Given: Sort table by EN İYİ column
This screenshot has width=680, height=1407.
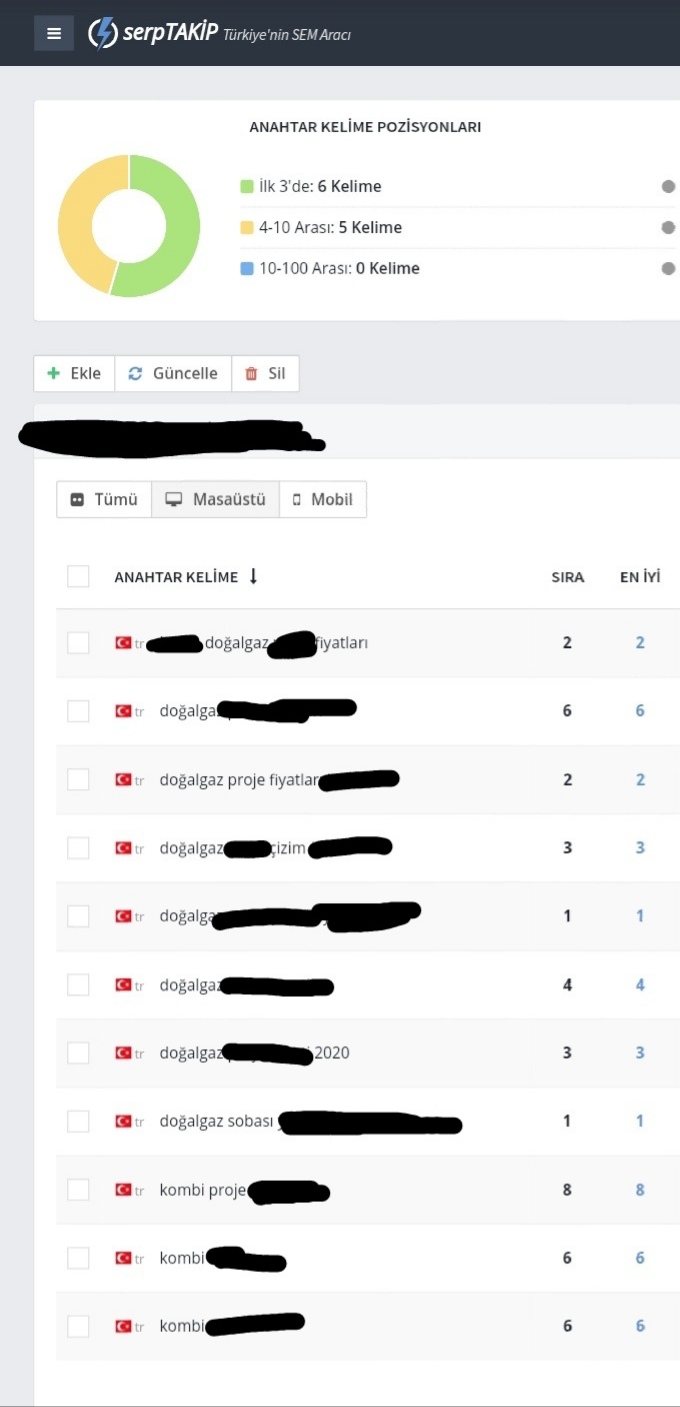Looking at the screenshot, I should 640,577.
